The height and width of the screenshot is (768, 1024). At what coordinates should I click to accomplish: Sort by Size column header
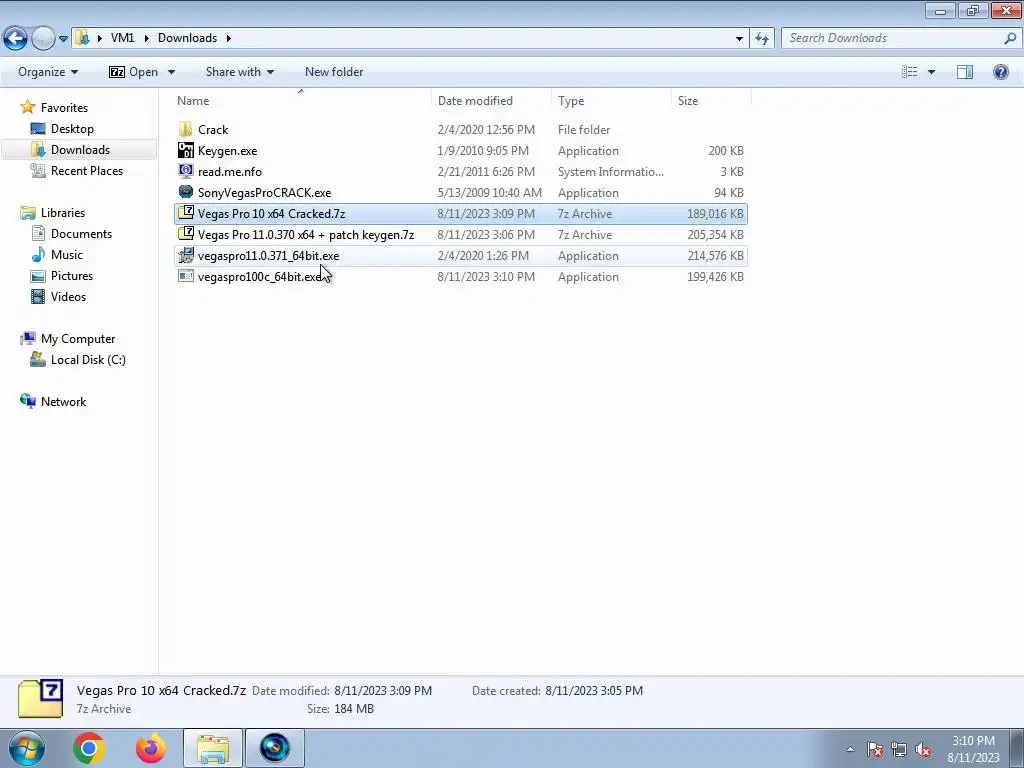click(688, 101)
